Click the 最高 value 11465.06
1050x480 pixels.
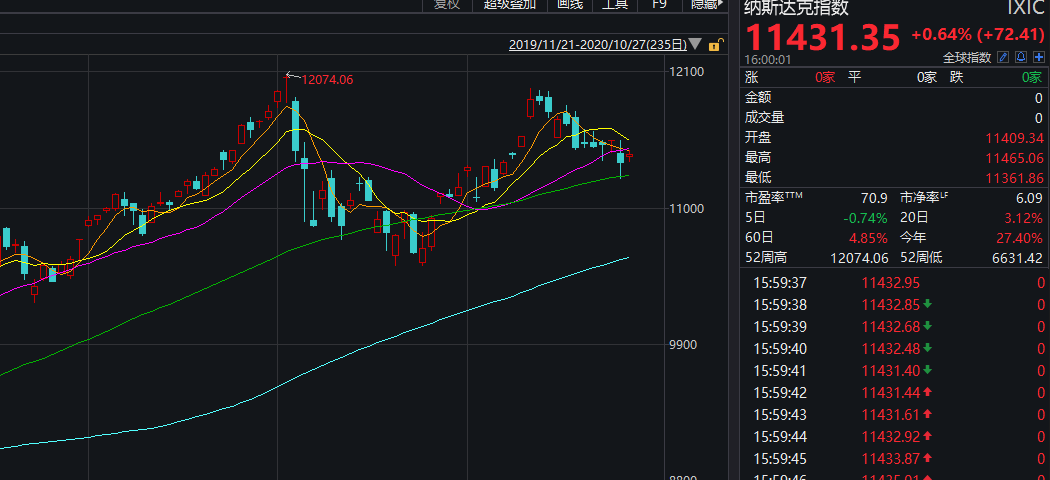tap(1015, 158)
